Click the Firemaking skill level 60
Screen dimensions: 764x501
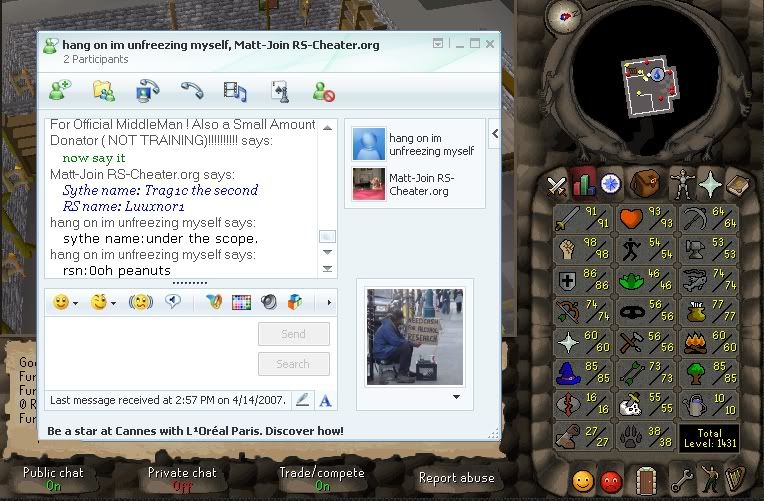click(x=710, y=342)
